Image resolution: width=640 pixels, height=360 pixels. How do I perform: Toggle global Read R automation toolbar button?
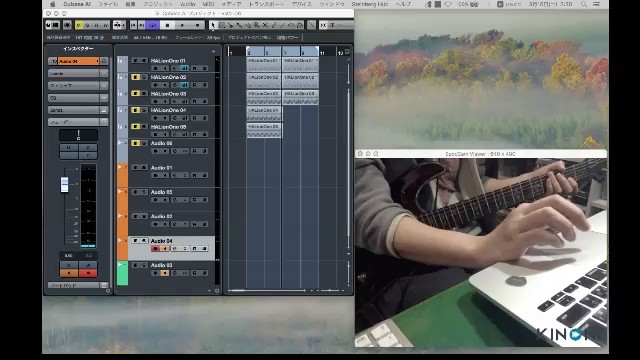[x=96, y=25]
